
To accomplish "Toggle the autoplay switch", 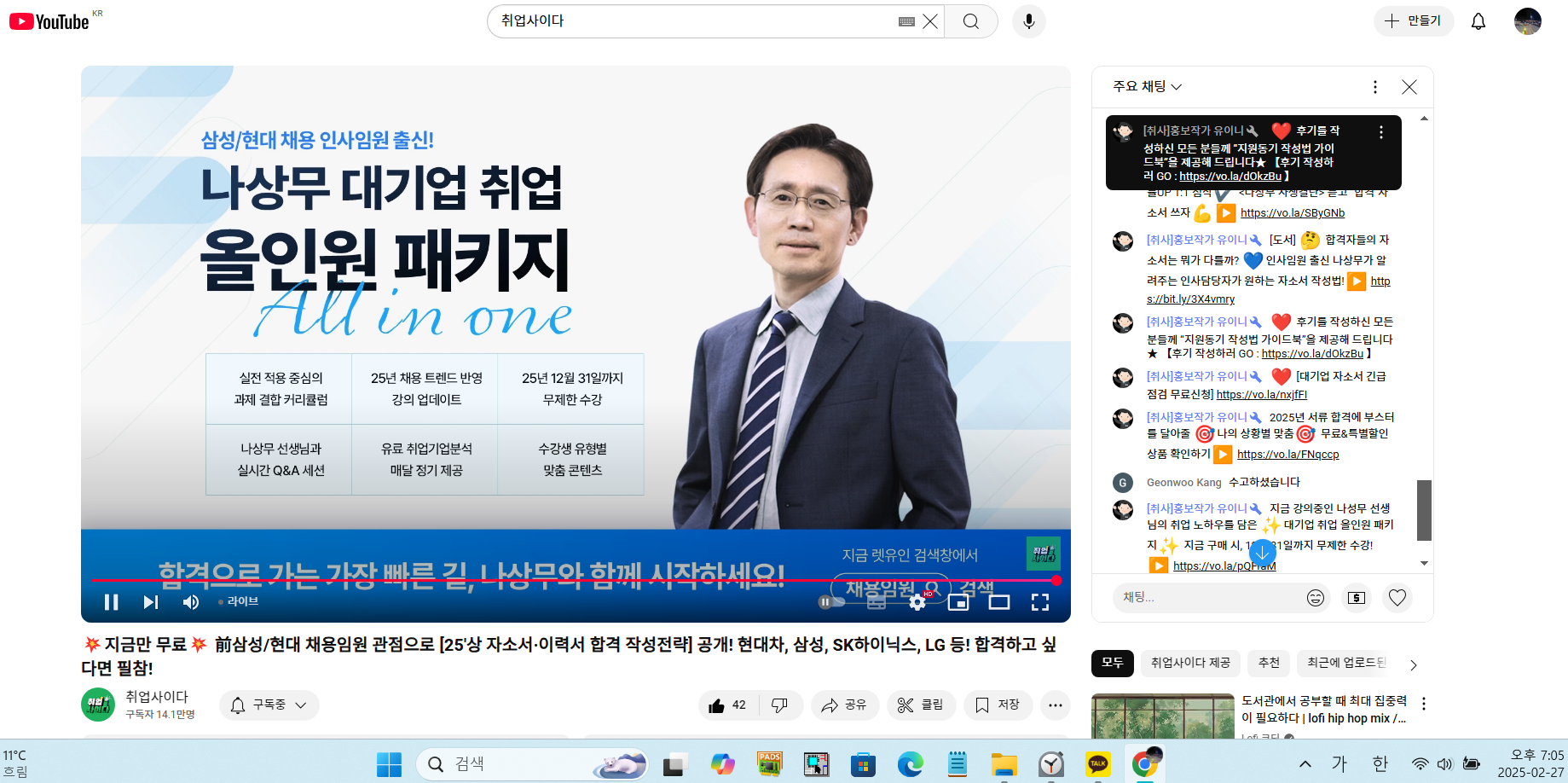I will tap(830, 602).
